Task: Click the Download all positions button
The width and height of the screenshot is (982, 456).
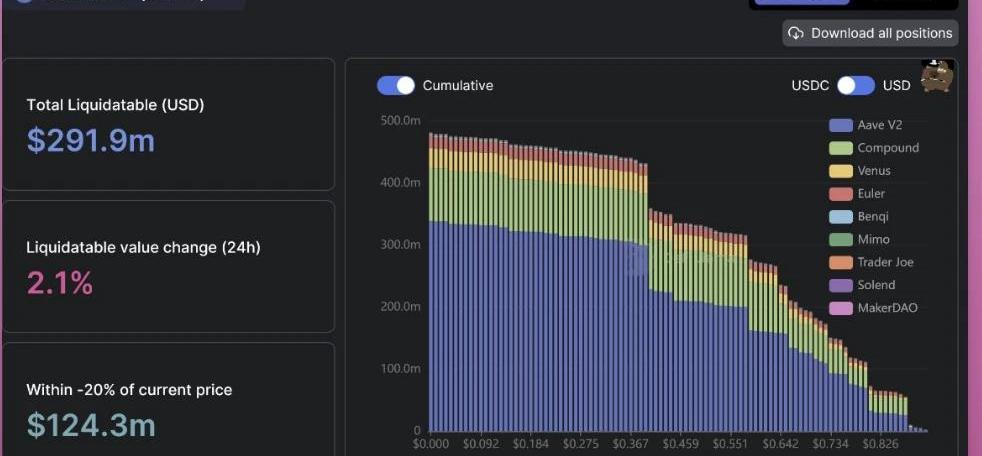Action: click(x=870, y=33)
